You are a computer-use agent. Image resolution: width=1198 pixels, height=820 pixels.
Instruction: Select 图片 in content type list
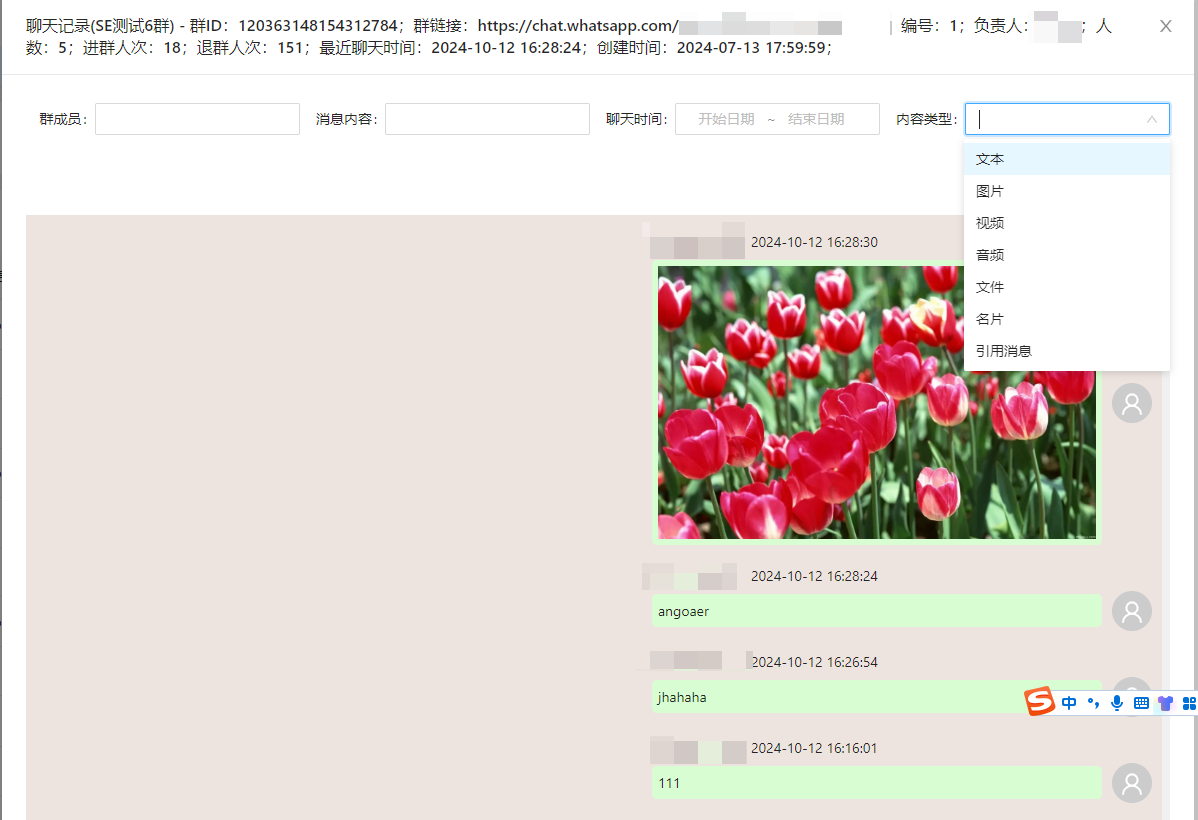(1067, 191)
